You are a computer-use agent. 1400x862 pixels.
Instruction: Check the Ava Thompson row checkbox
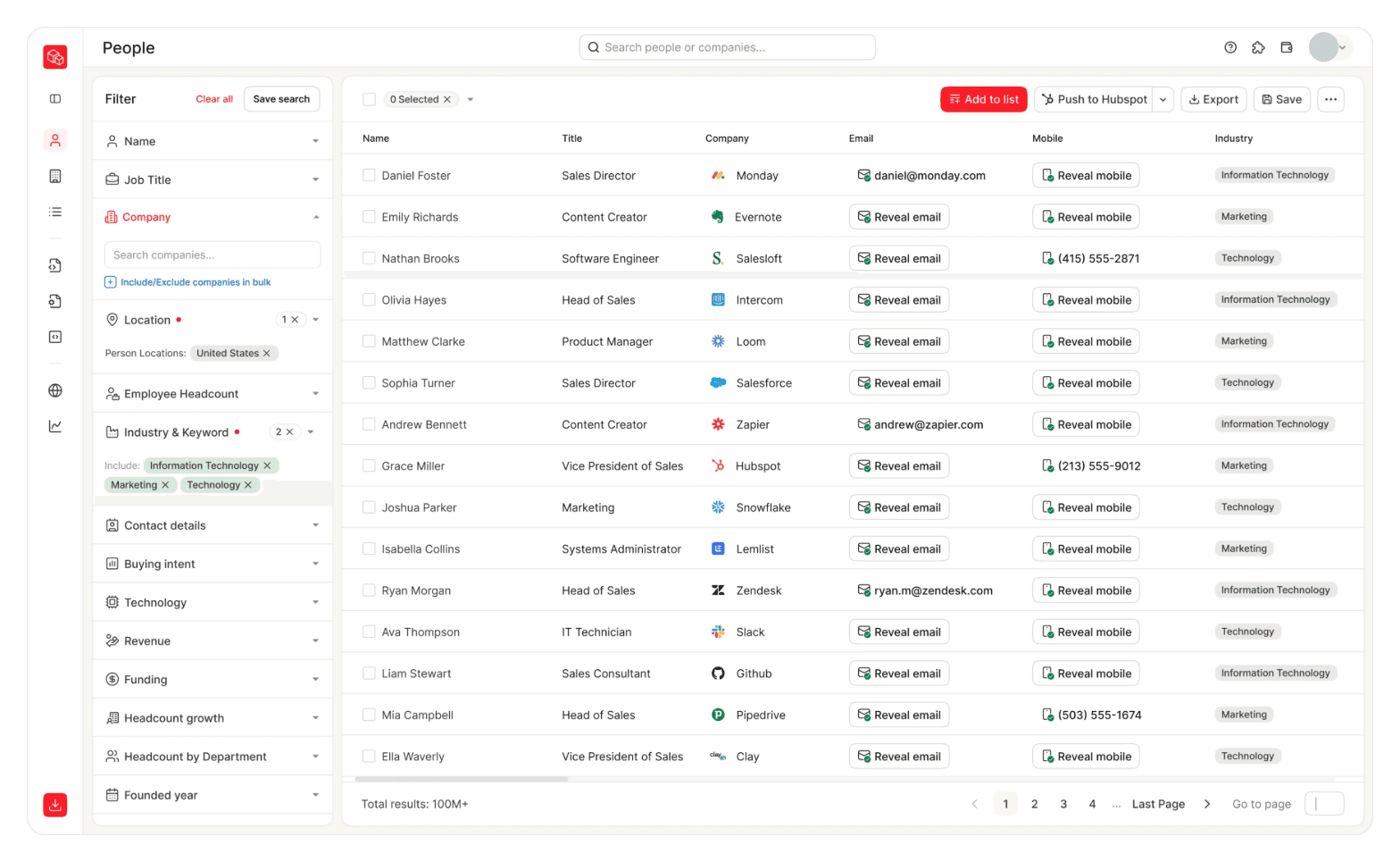[369, 632]
